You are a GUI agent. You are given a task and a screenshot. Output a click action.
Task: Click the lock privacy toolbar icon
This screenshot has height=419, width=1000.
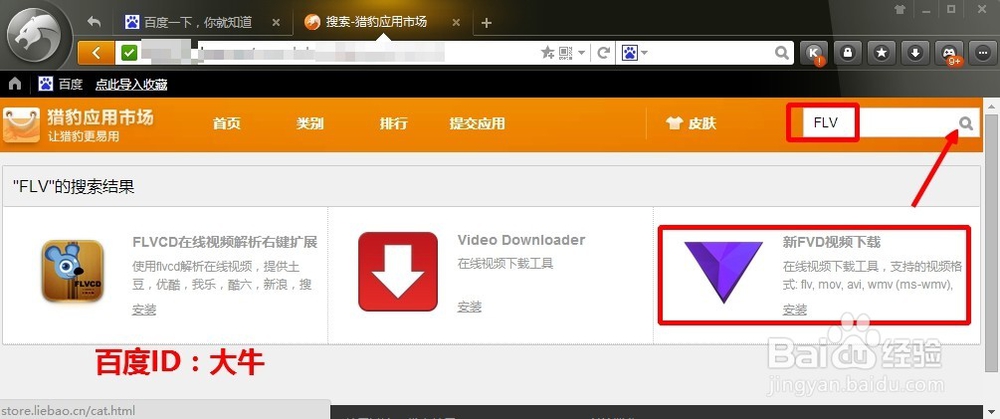(x=848, y=54)
